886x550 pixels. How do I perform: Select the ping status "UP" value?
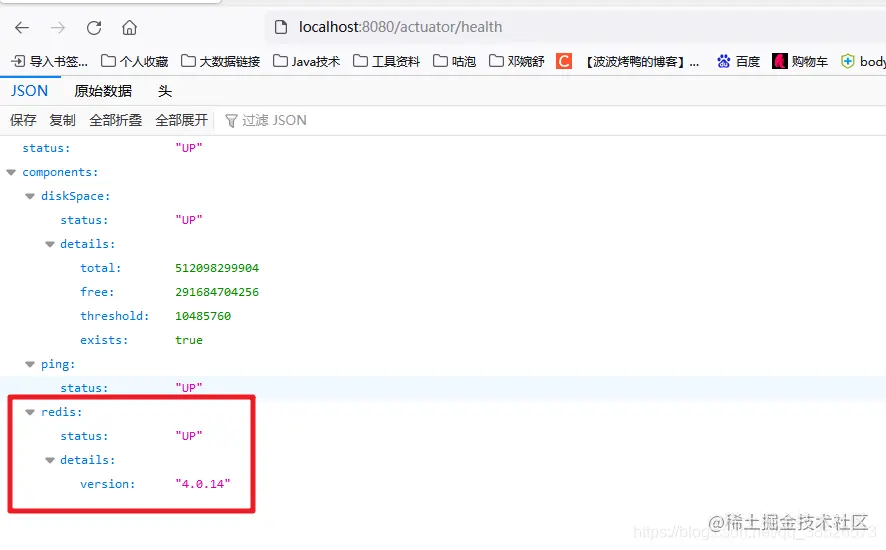(189, 388)
